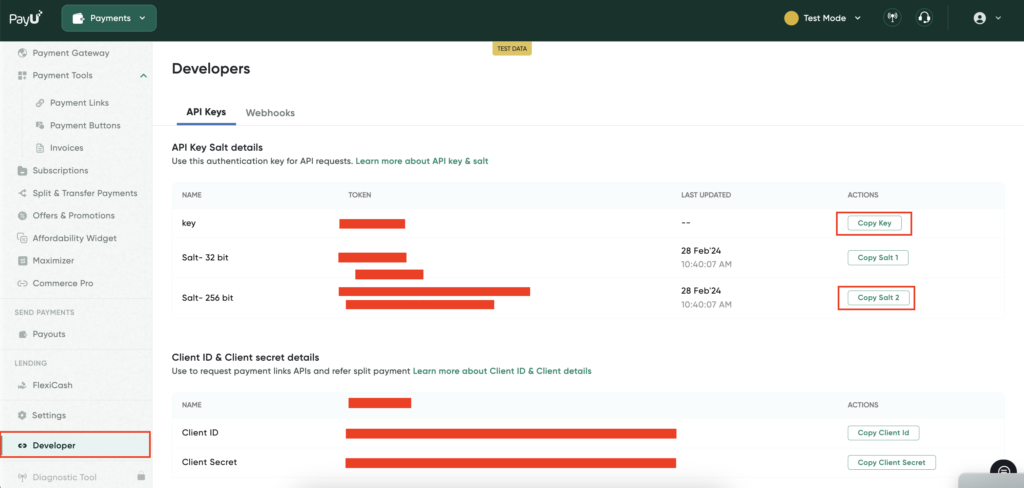This screenshot has width=1024, height=488.
Task: Open Invoices in sidebar
Action: [67, 148]
